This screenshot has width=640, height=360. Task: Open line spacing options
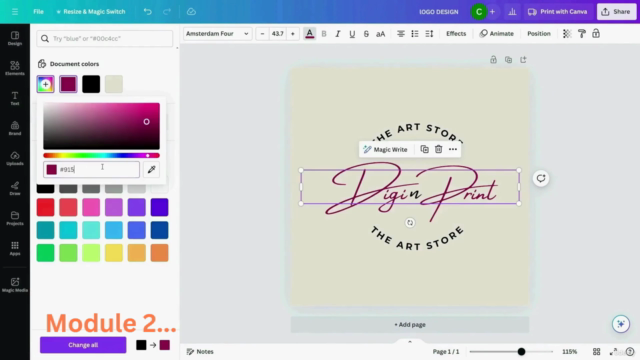click(x=429, y=34)
